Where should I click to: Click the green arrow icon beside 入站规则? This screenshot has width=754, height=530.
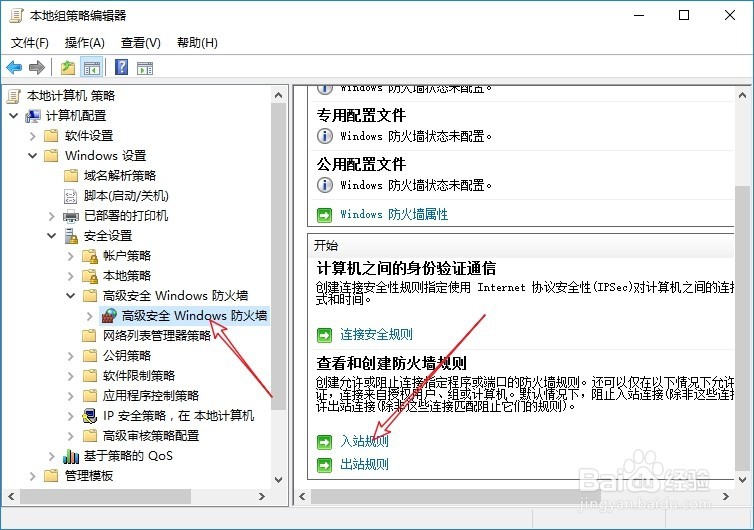(x=325, y=442)
